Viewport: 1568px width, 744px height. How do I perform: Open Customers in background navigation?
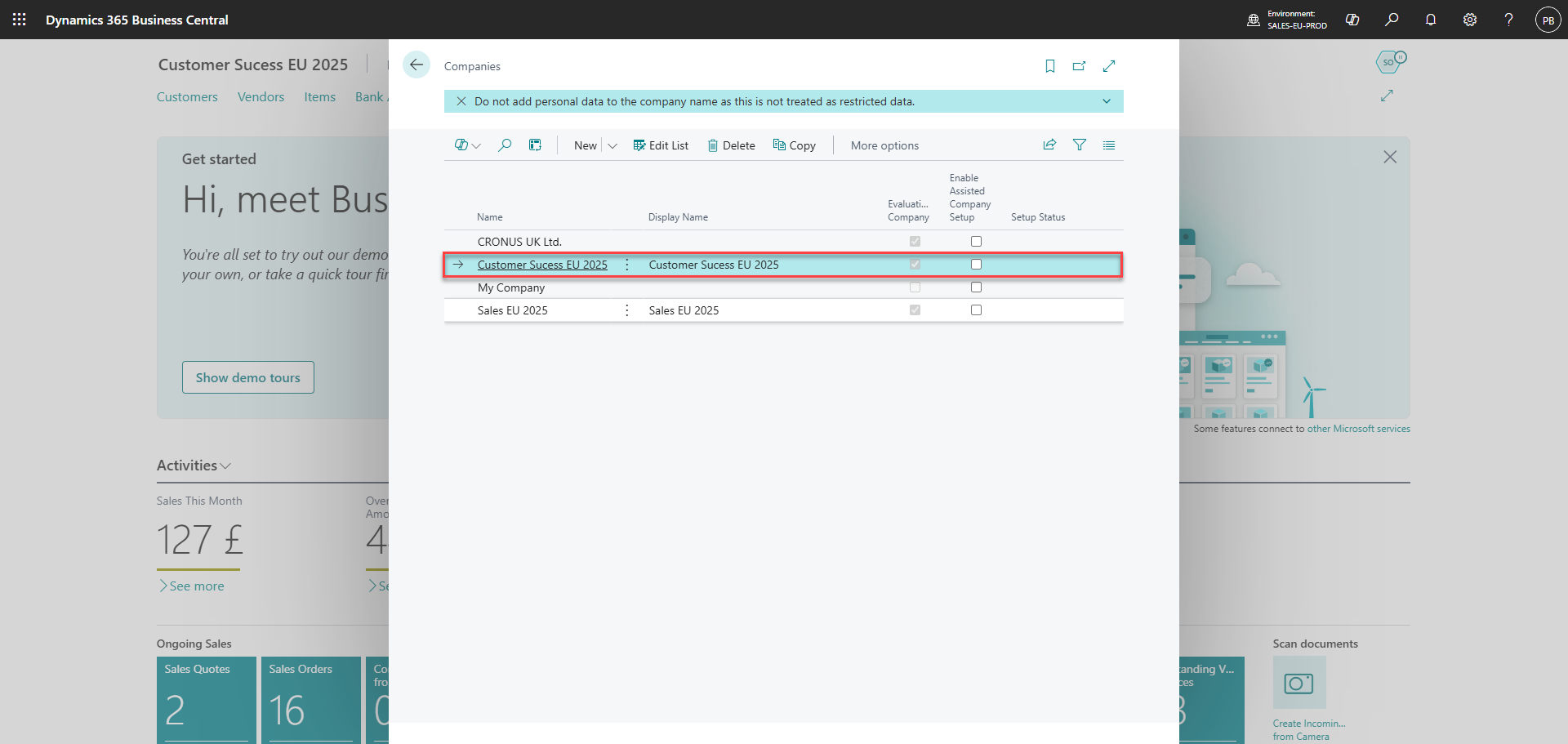click(x=187, y=96)
